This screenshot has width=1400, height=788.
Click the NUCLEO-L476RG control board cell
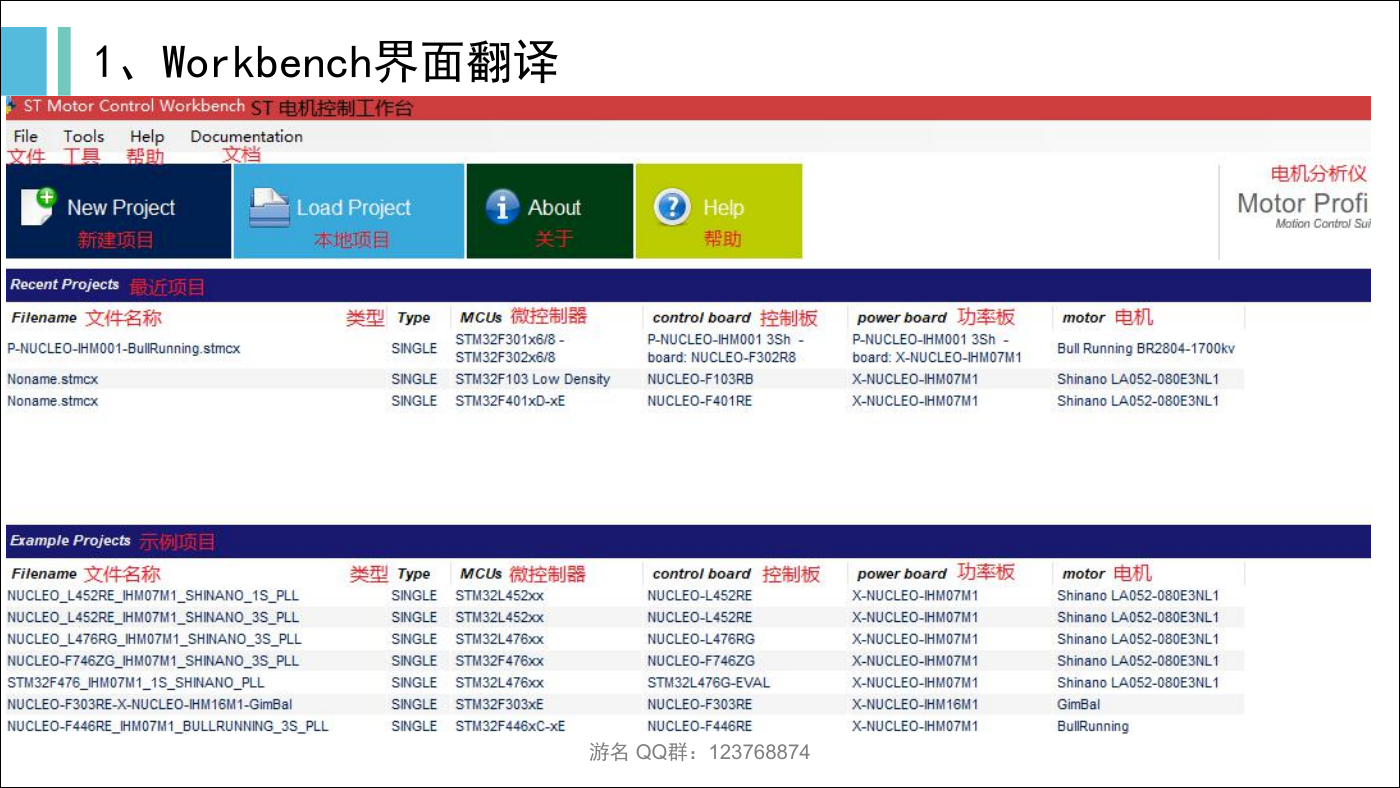click(x=701, y=639)
